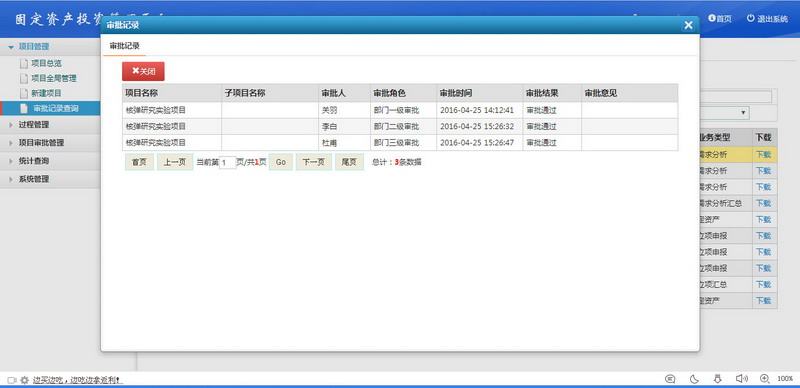Image resolution: width=800 pixels, height=388 pixels.
Task: Click the Go pagination button
Action: [281, 162]
